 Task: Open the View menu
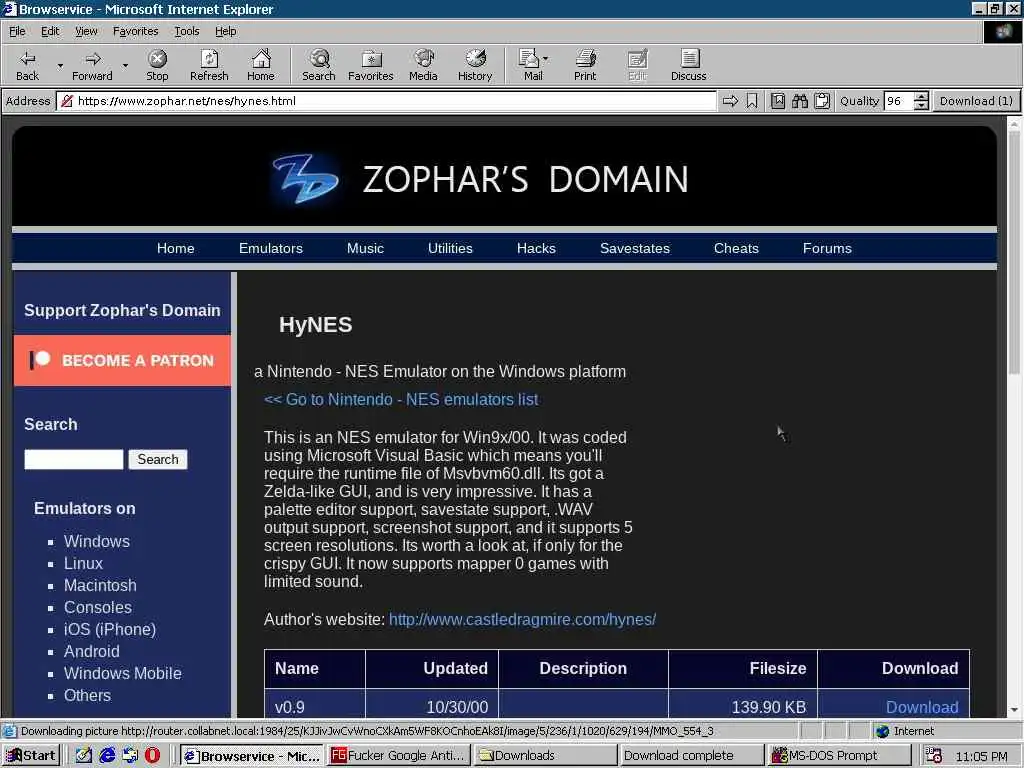coord(86,31)
